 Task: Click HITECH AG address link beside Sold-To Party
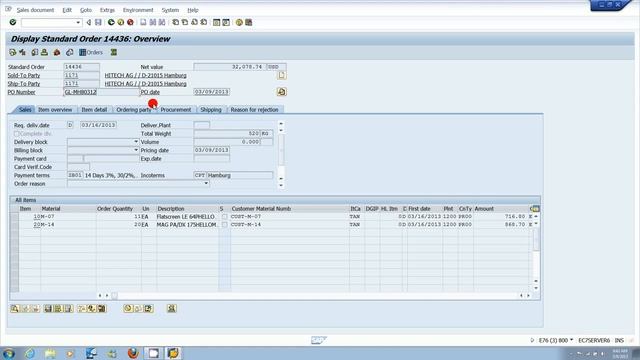[x=145, y=76]
